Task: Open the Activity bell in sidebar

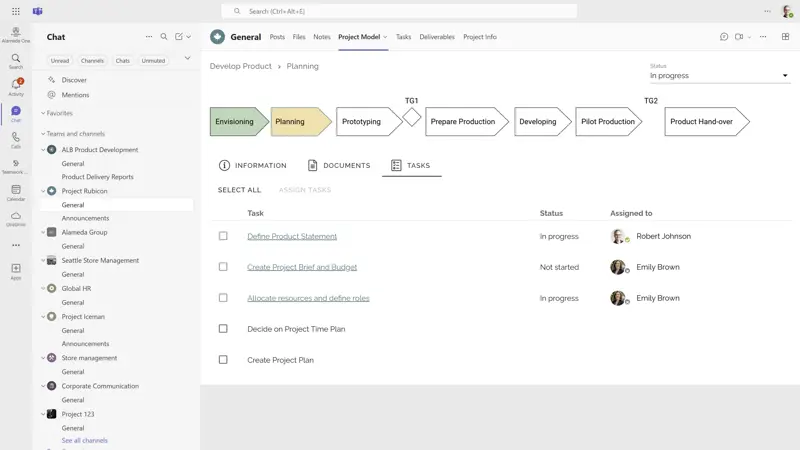Action: click(16, 87)
